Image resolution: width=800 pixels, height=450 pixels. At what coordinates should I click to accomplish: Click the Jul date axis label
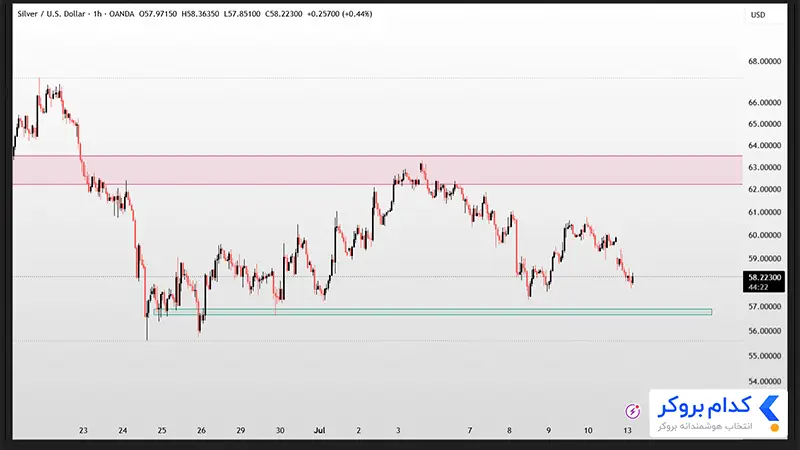319,431
